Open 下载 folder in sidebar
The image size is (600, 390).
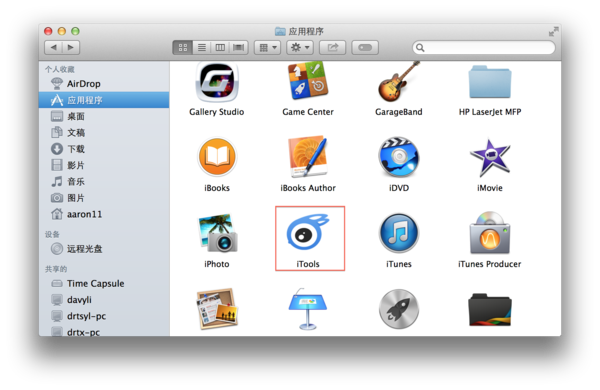pyautogui.click(x=104, y=149)
